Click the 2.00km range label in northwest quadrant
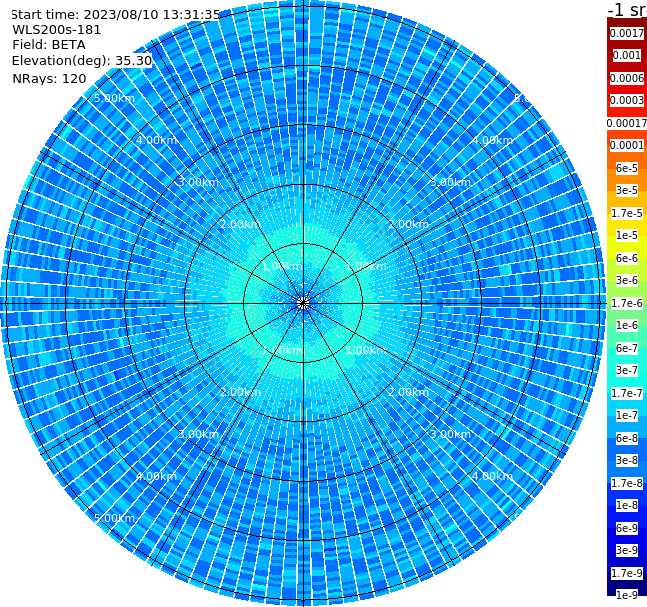 coord(241,224)
